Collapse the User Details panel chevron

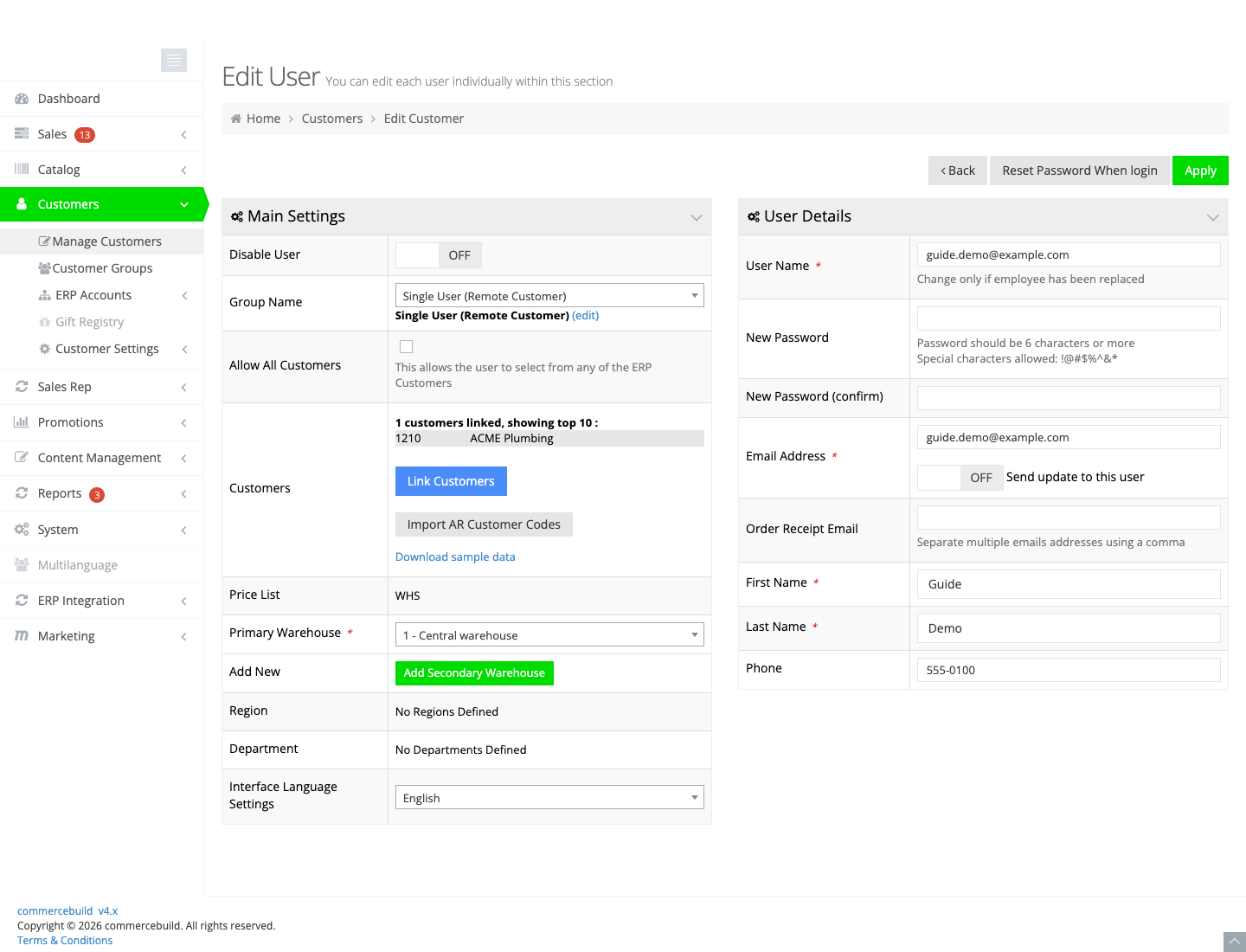coord(1212,217)
